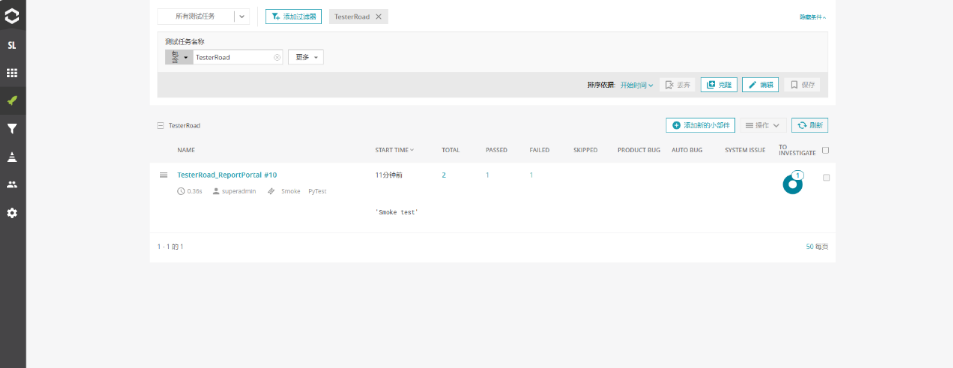Open the hamburger menu for TesterRoad_ReportPortal #10
This screenshot has width=953, height=368.
pyautogui.click(x=163, y=175)
